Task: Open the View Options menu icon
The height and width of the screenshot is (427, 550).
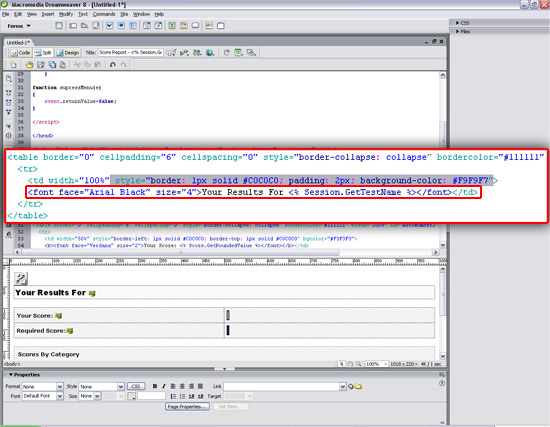Action: (x=239, y=53)
